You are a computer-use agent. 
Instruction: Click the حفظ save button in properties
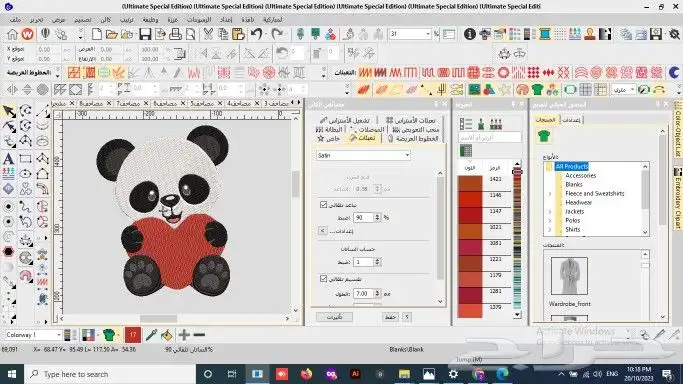click(390, 317)
